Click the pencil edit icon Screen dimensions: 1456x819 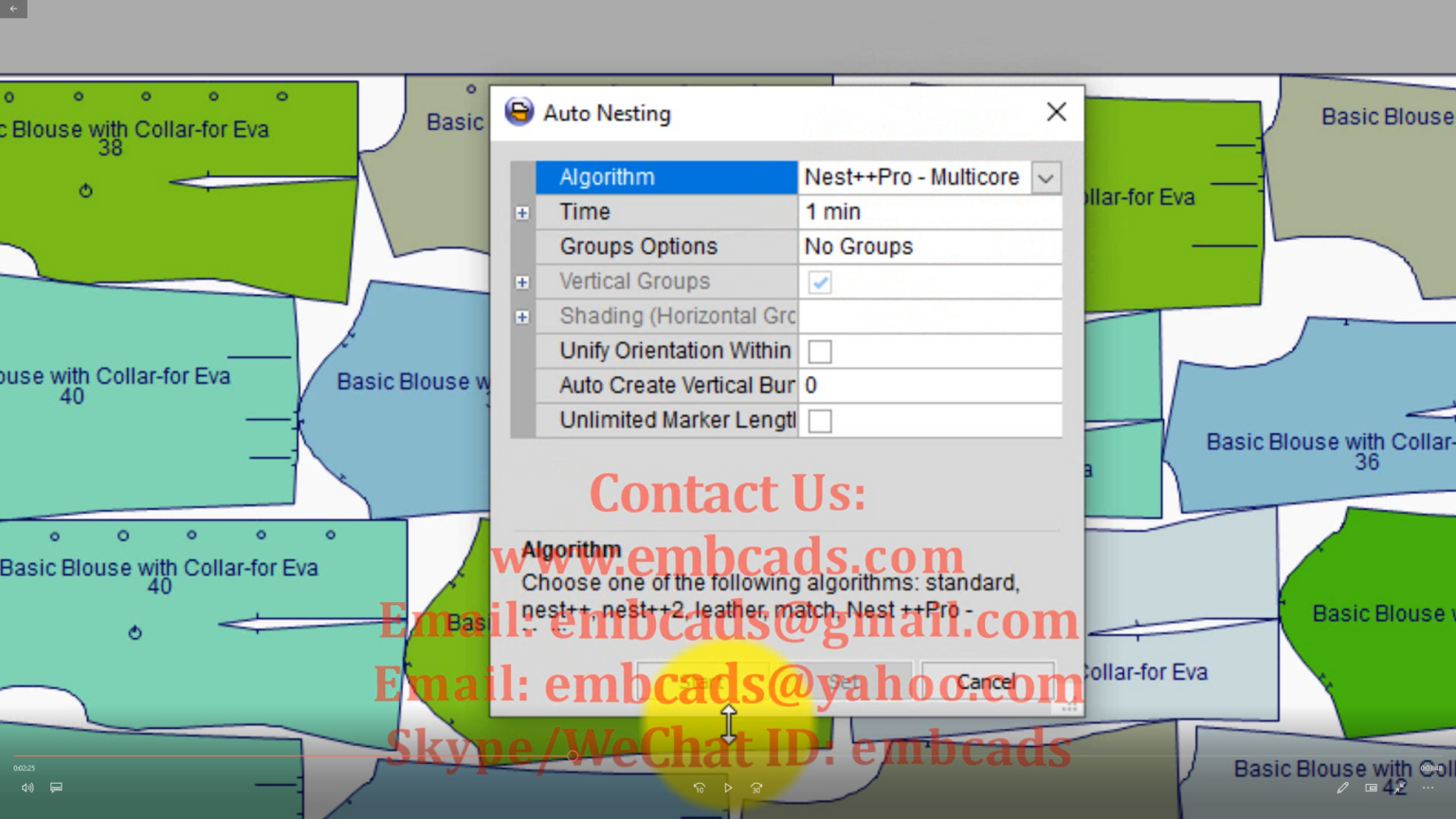[x=1342, y=788]
